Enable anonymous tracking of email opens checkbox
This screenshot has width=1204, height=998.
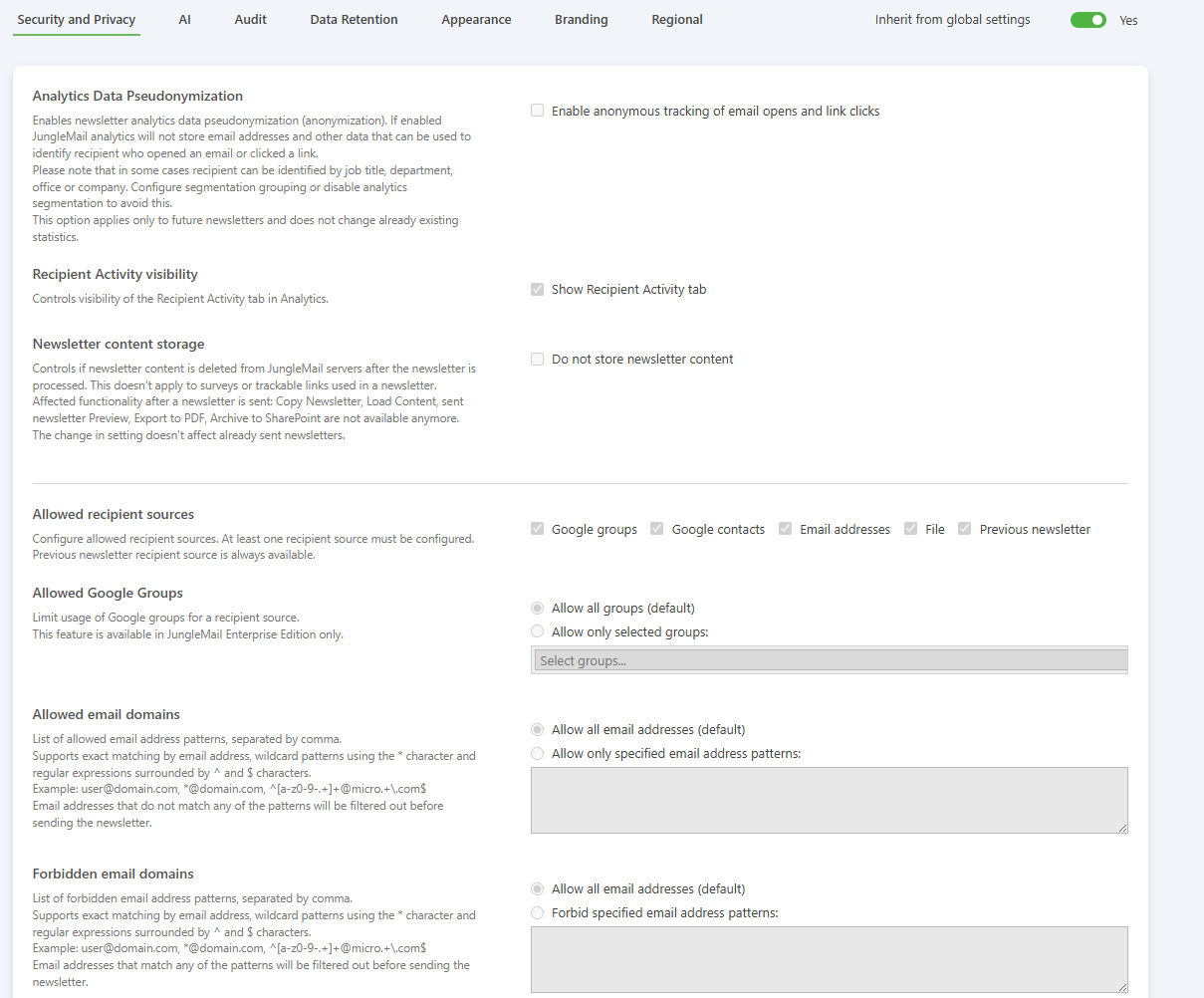click(538, 111)
